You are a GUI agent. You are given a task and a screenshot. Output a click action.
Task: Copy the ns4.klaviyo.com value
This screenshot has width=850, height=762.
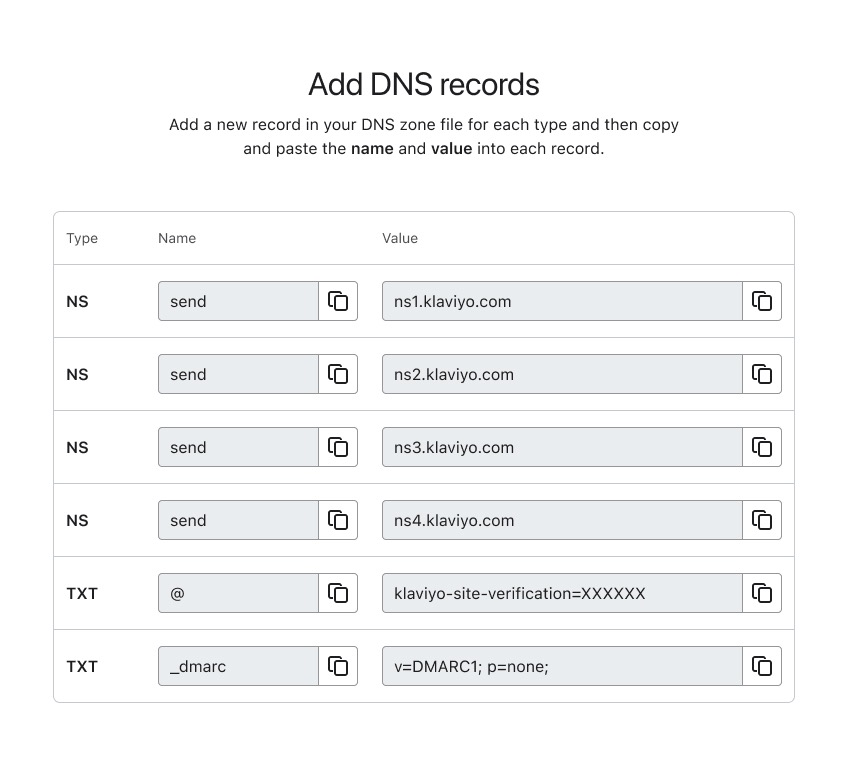762,520
